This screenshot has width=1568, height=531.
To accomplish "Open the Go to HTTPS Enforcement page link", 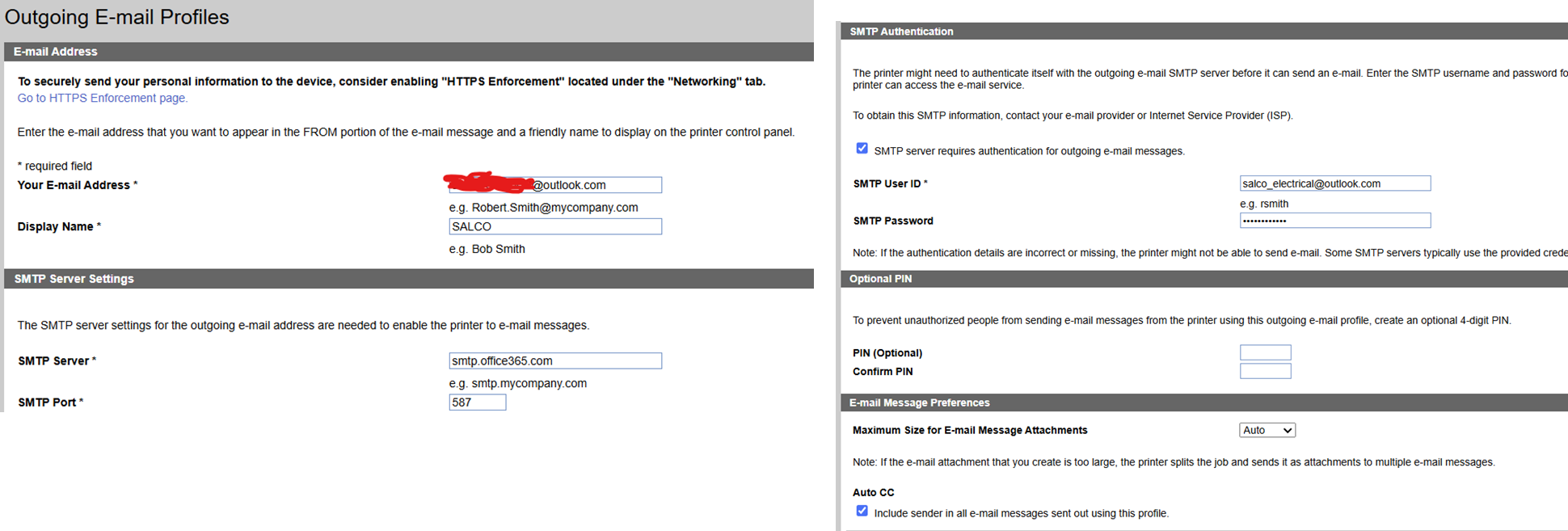I will 103,98.
